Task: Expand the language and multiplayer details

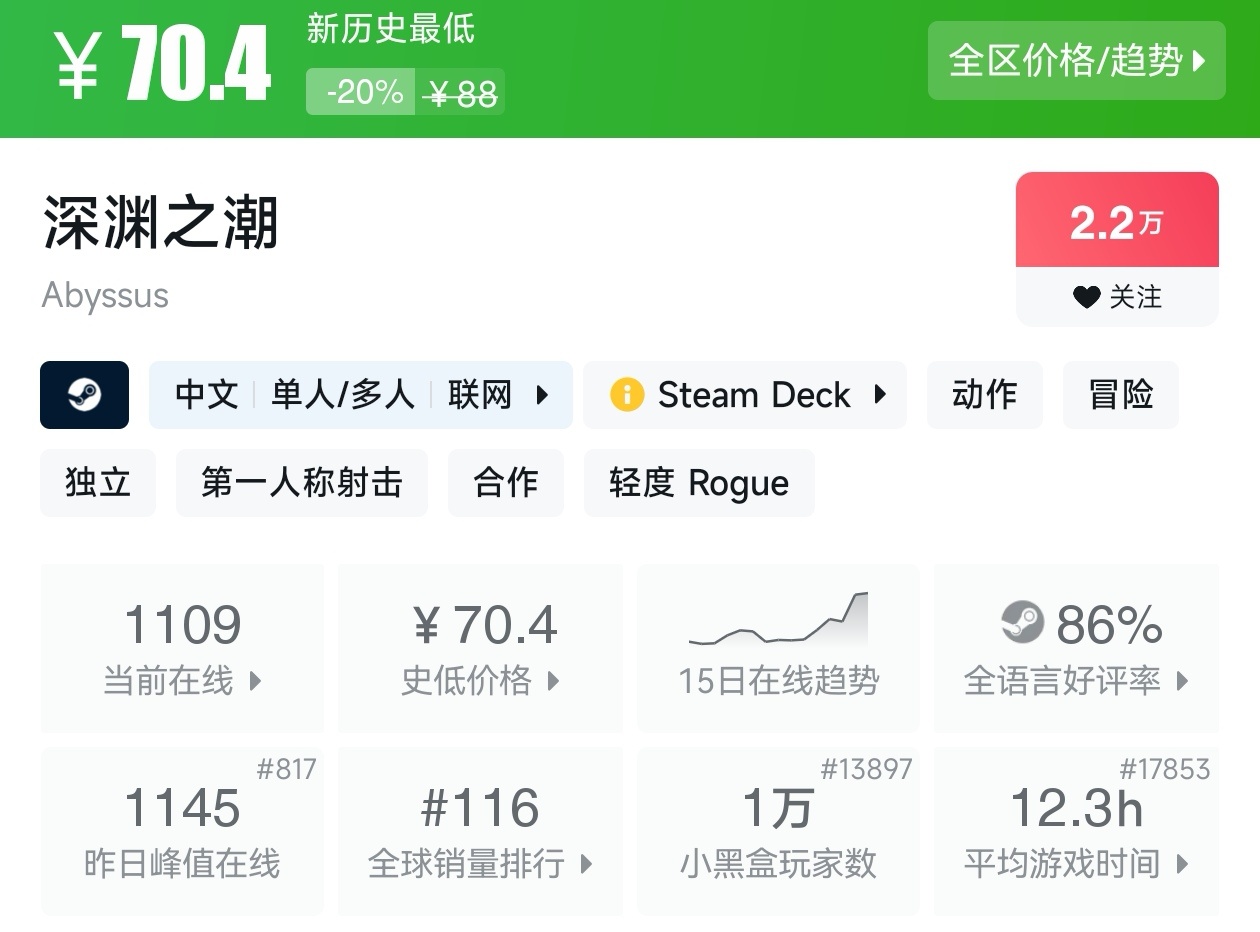Action: pyautogui.click(x=360, y=395)
